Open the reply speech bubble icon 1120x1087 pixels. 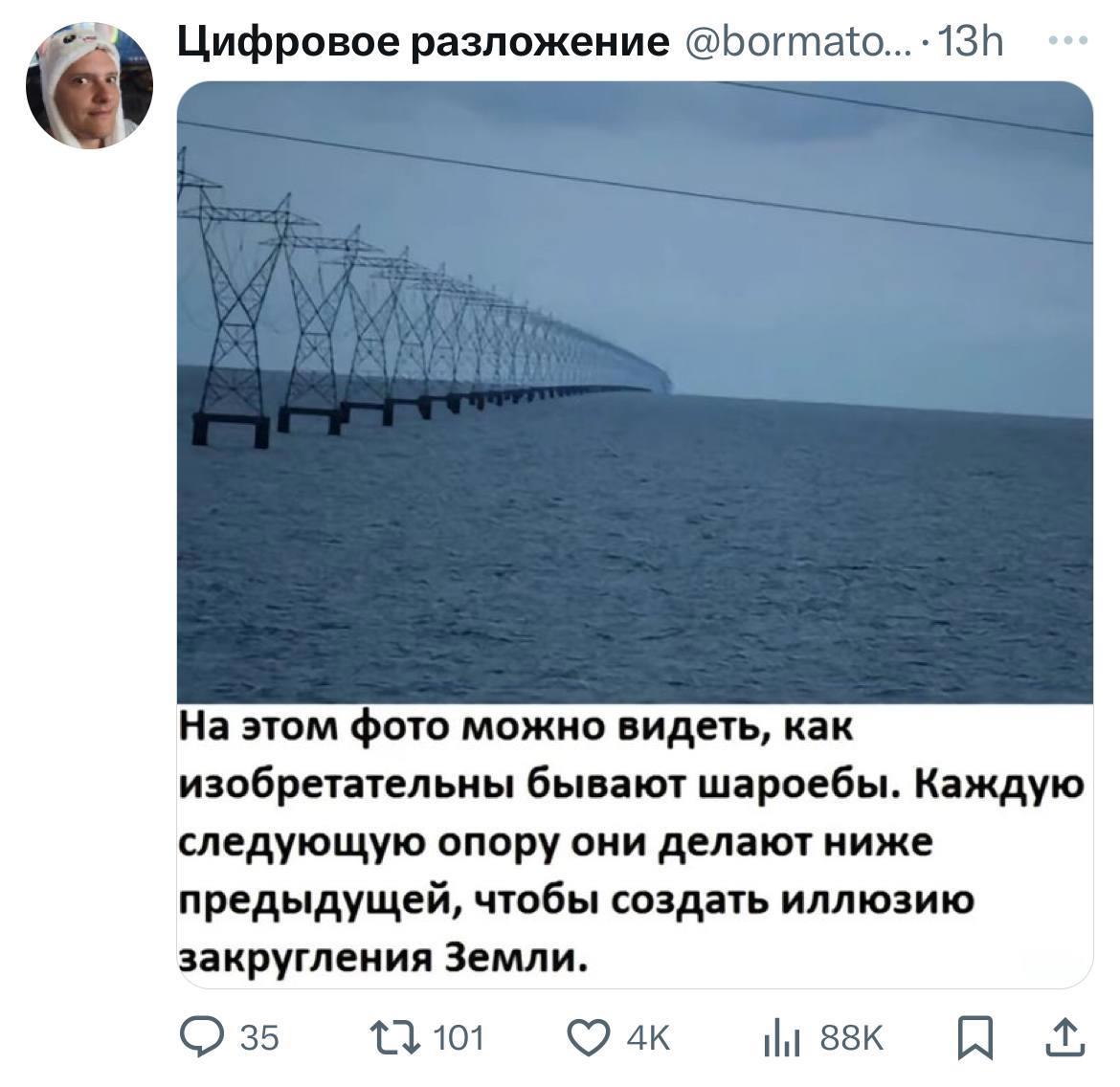[x=201, y=1037]
